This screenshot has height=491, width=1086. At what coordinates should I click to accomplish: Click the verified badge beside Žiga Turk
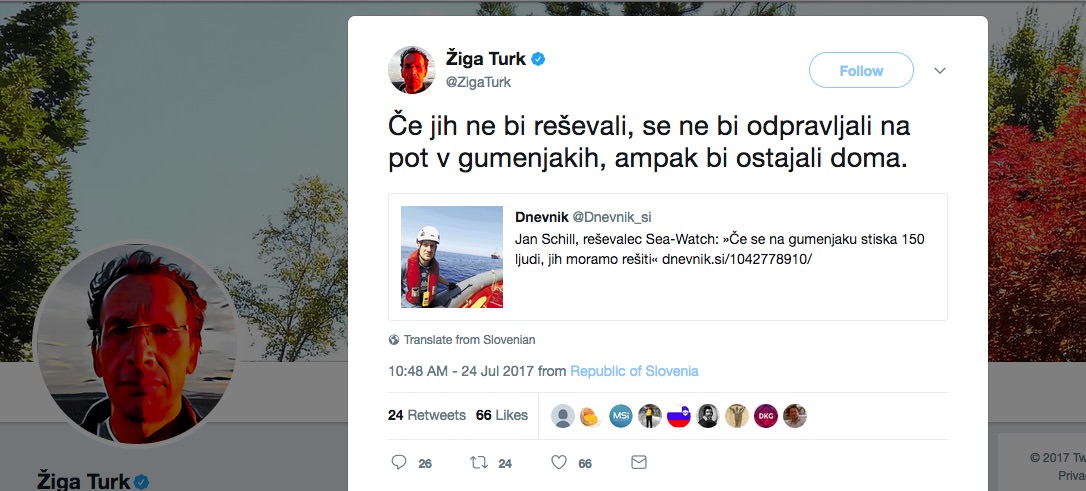click(x=538, y=60)
